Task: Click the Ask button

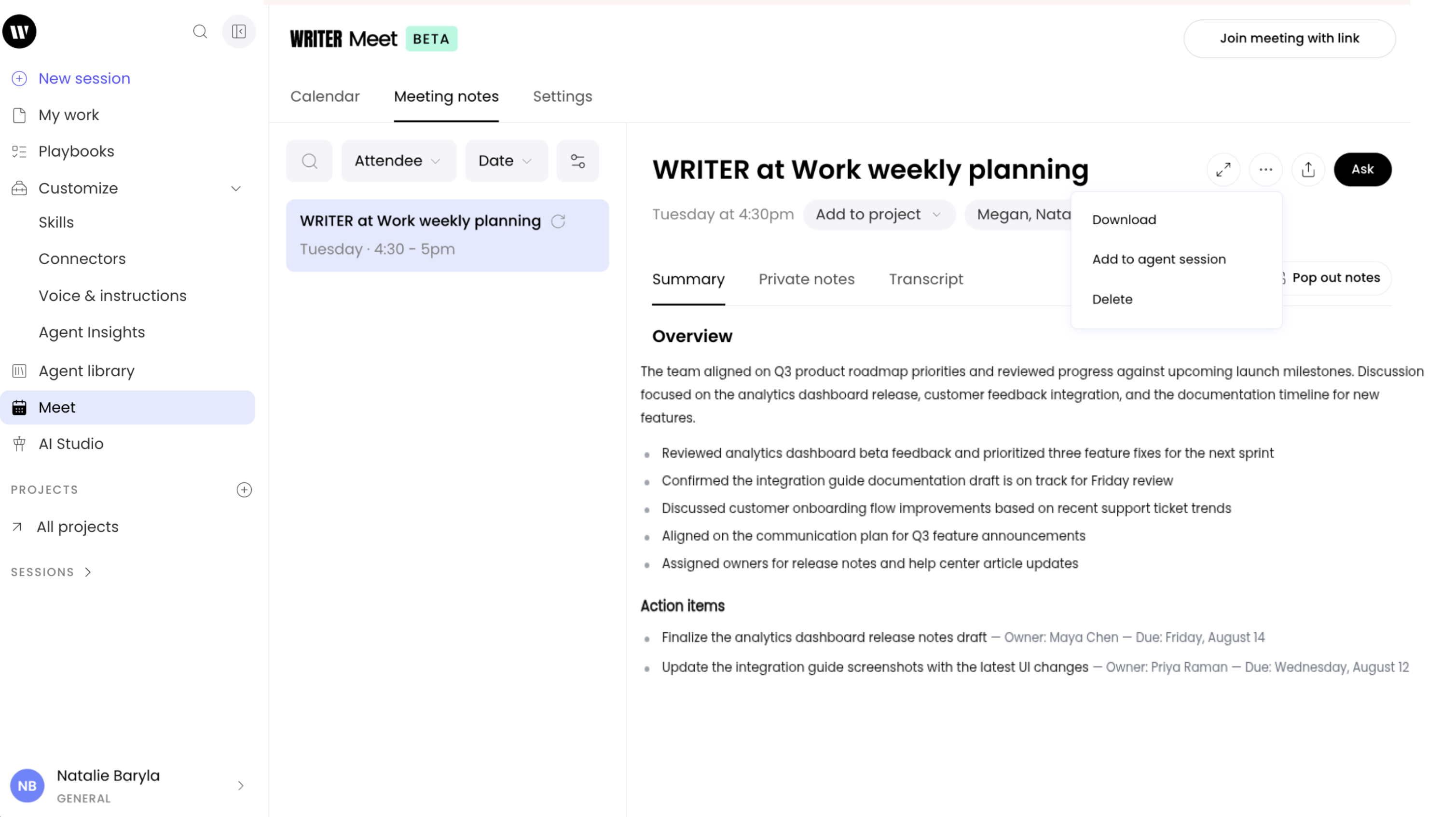Action: (1362, 169)
